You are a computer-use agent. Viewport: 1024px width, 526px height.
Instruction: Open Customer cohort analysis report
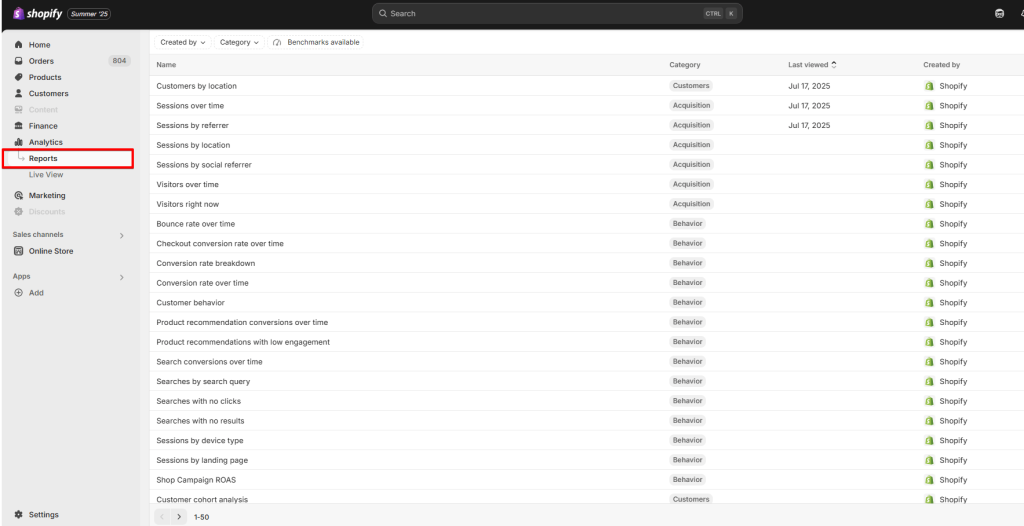(x=202, y=499)
